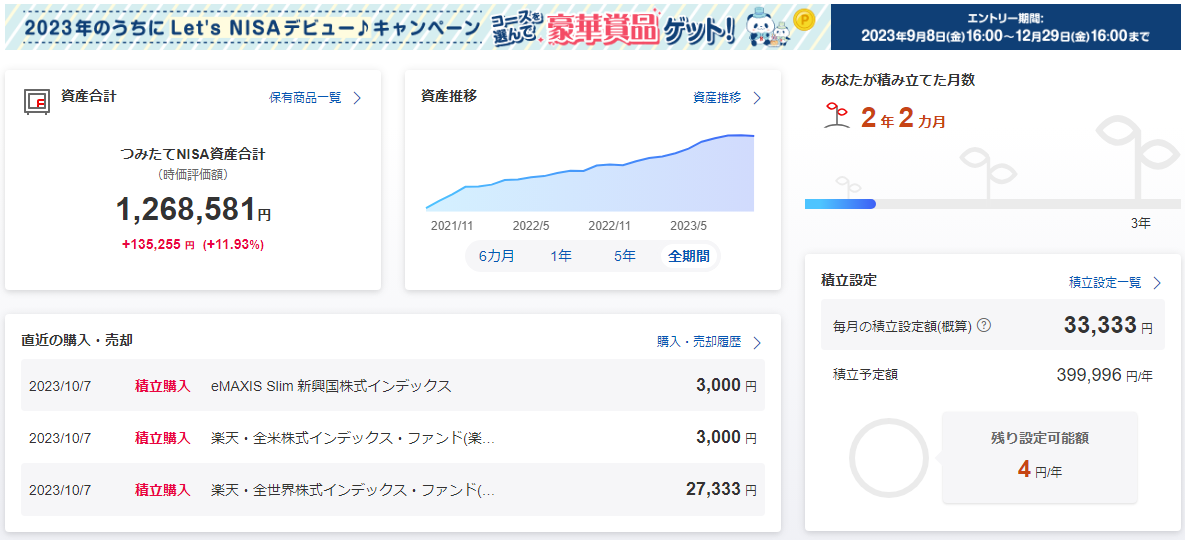1185x540 pixels.
Task: Open the 資産推移 detail link
Action: [x=717, y=98]
